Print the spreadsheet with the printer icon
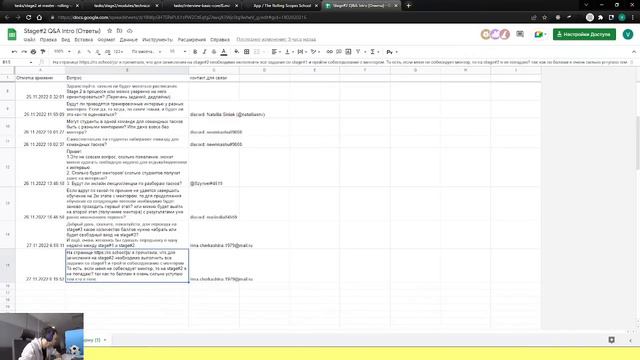Viewport: 640px width, 360px height. 33,52
